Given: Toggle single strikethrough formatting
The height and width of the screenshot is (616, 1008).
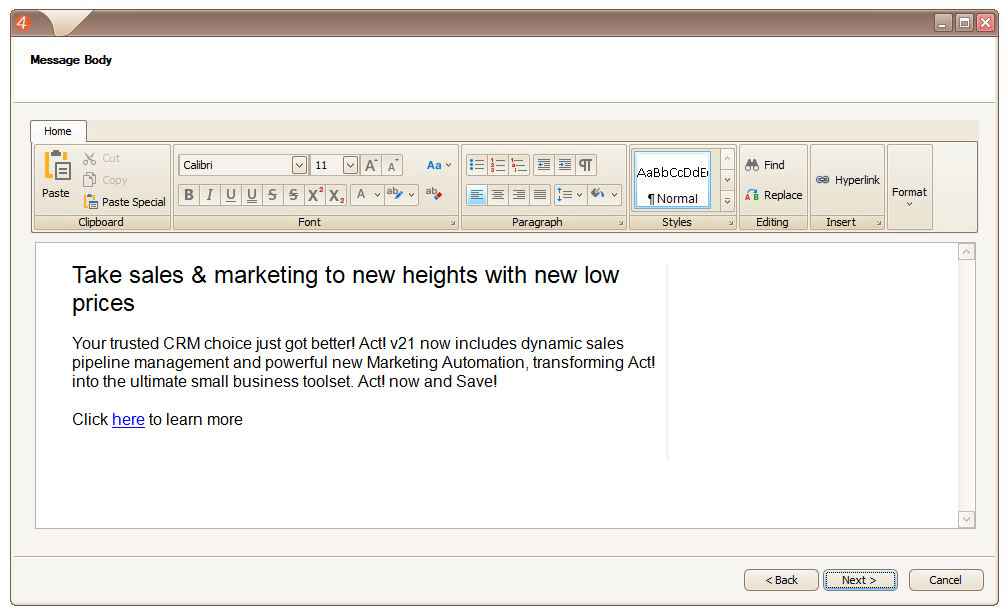Looking at the screenshot, I should 273,195.
